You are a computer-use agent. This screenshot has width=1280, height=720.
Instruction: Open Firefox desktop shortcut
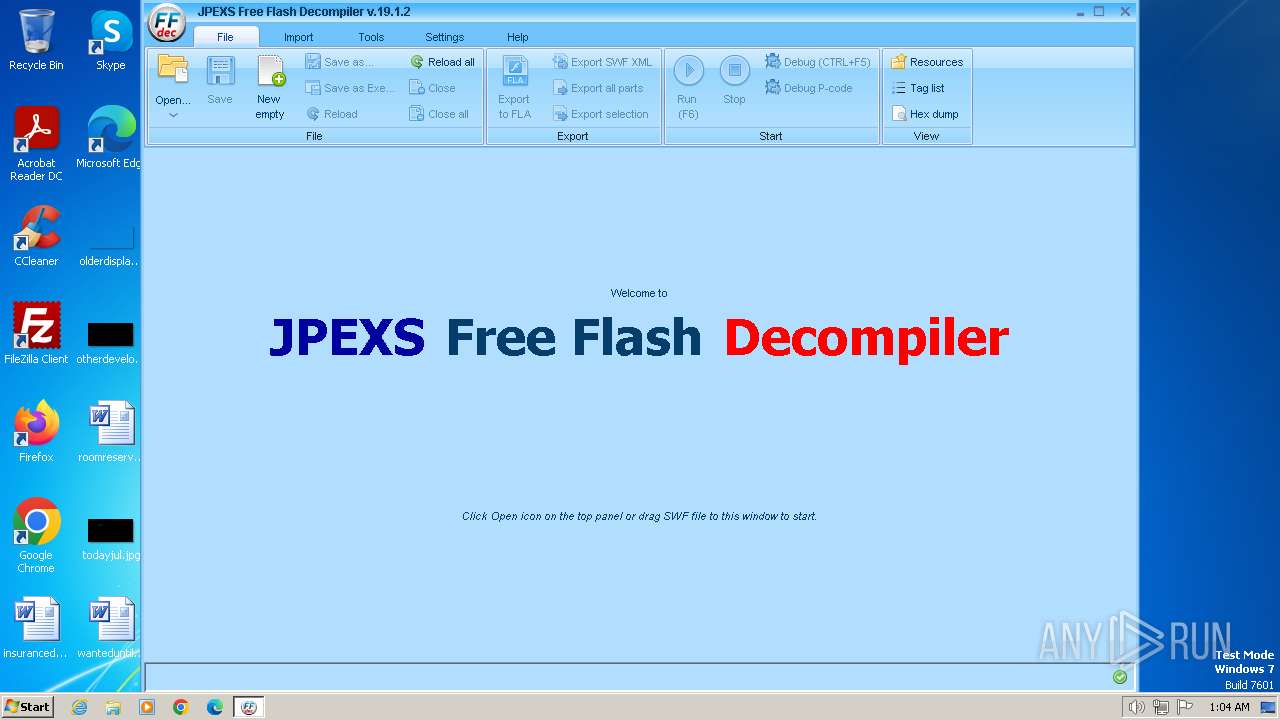(36, 432)
